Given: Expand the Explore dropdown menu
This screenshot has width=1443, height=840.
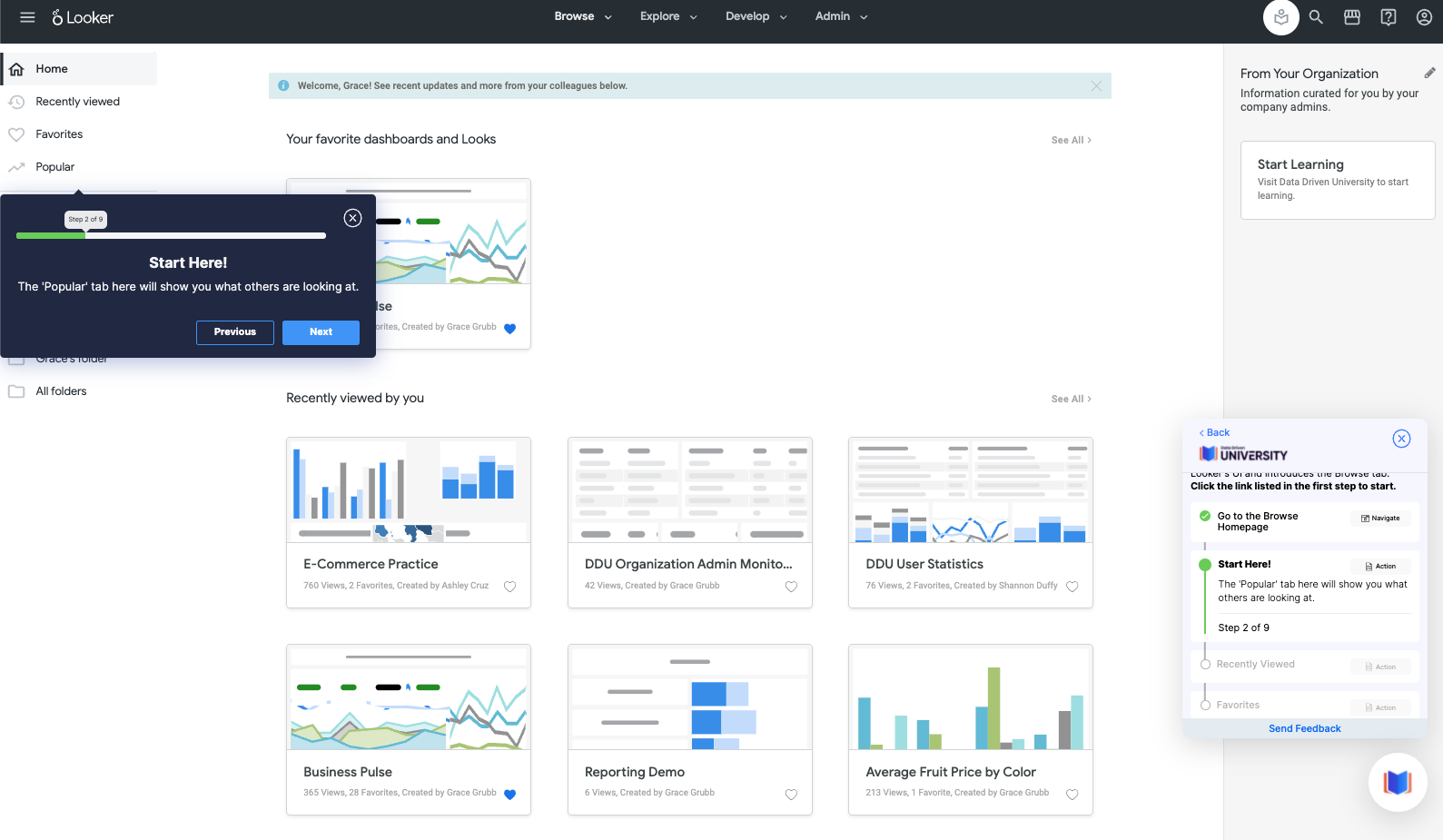Looking at the screenshot, I should point(668,16).
